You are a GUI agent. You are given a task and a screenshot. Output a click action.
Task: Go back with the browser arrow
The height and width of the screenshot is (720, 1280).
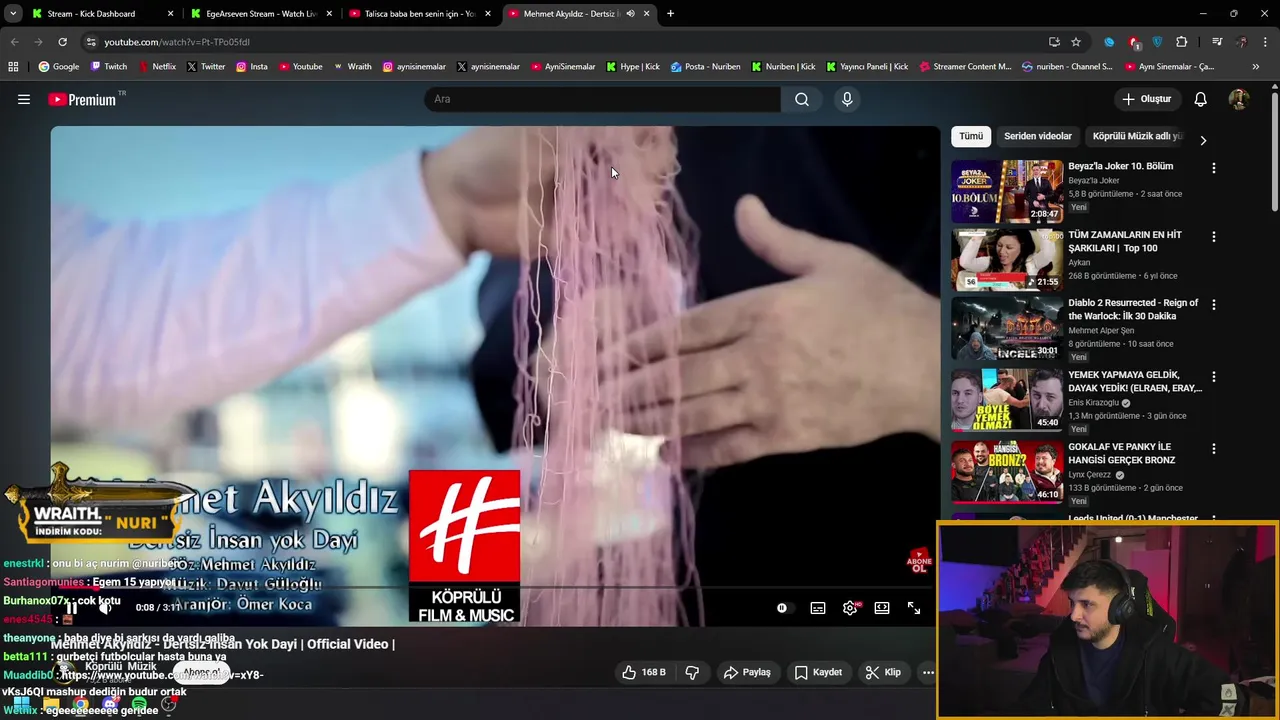[14, 42]
